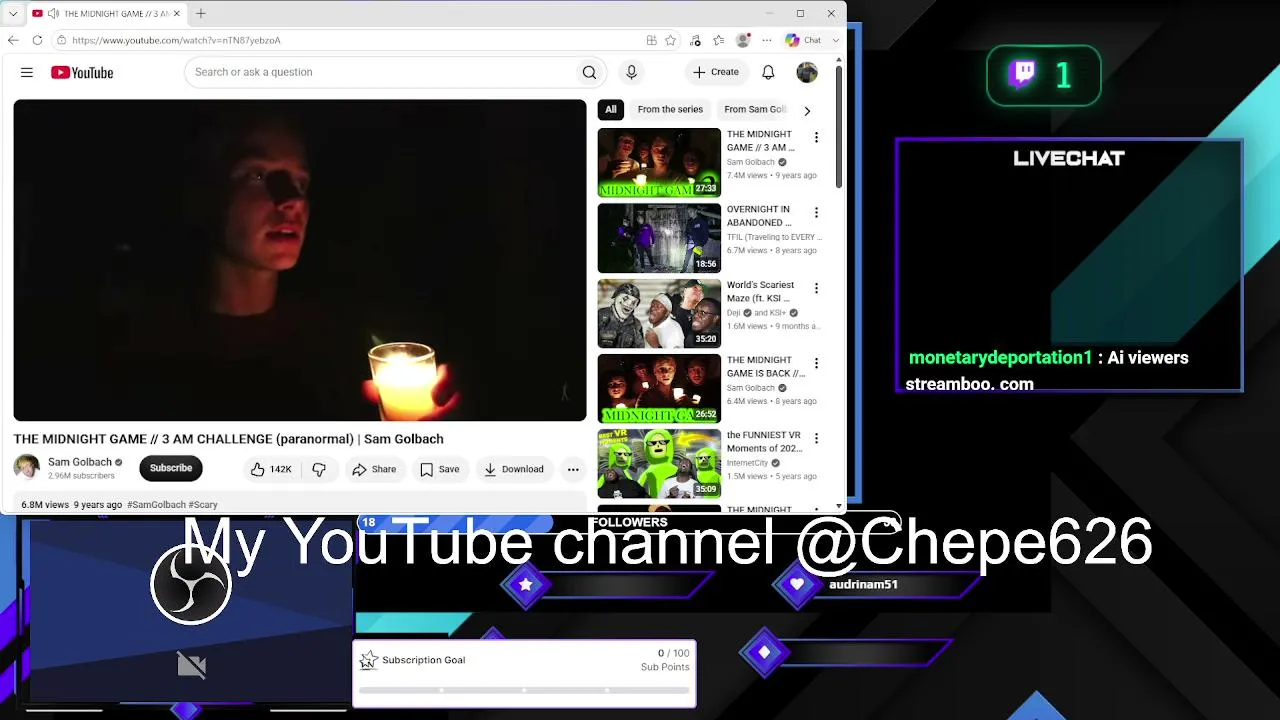The width and height of the screenshot is (1280, 720).
Task: Focus the YouTube search box
Action: click(x=380, y=72)
